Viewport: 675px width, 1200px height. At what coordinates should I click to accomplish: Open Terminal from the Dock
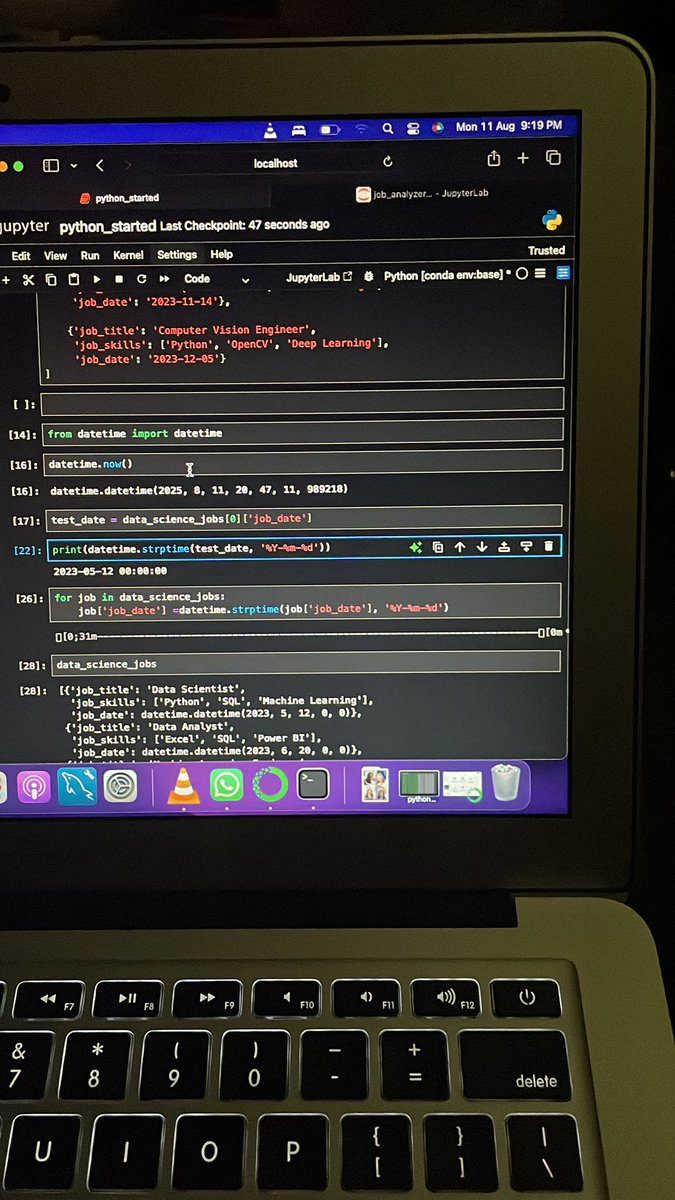(x=314, y=785)
